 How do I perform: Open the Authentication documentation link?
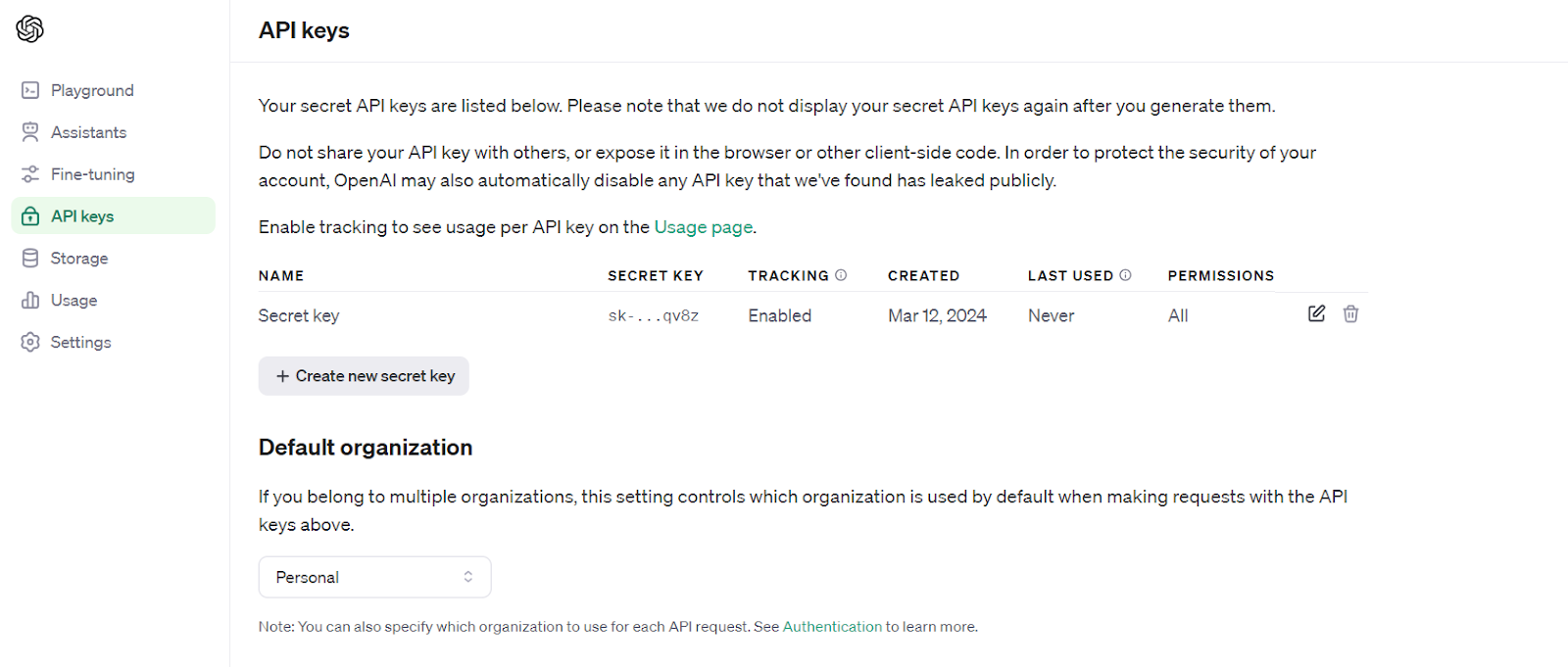[832, 627]
